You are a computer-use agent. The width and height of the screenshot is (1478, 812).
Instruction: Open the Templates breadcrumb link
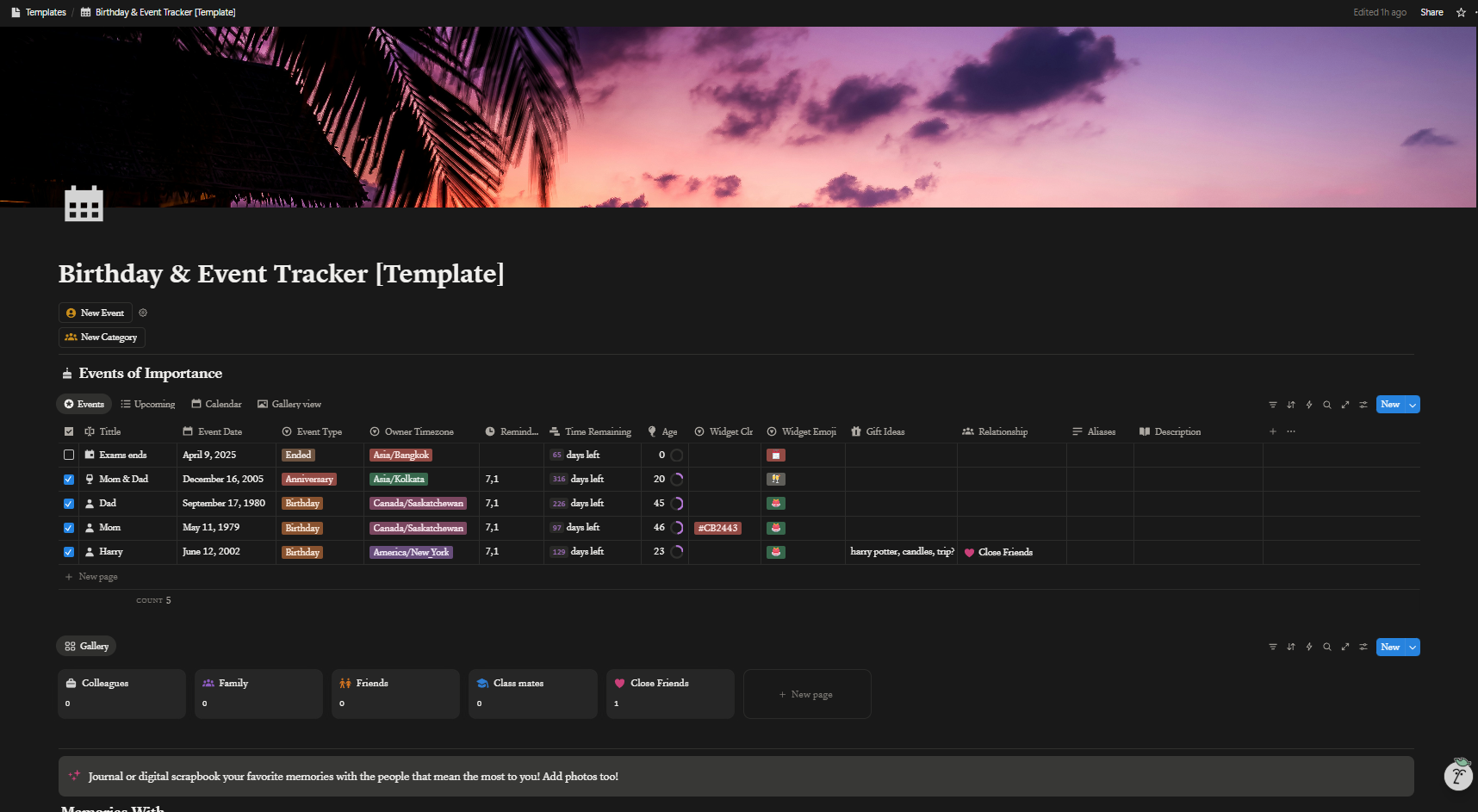pyautogui.click(x=44, y=12)
